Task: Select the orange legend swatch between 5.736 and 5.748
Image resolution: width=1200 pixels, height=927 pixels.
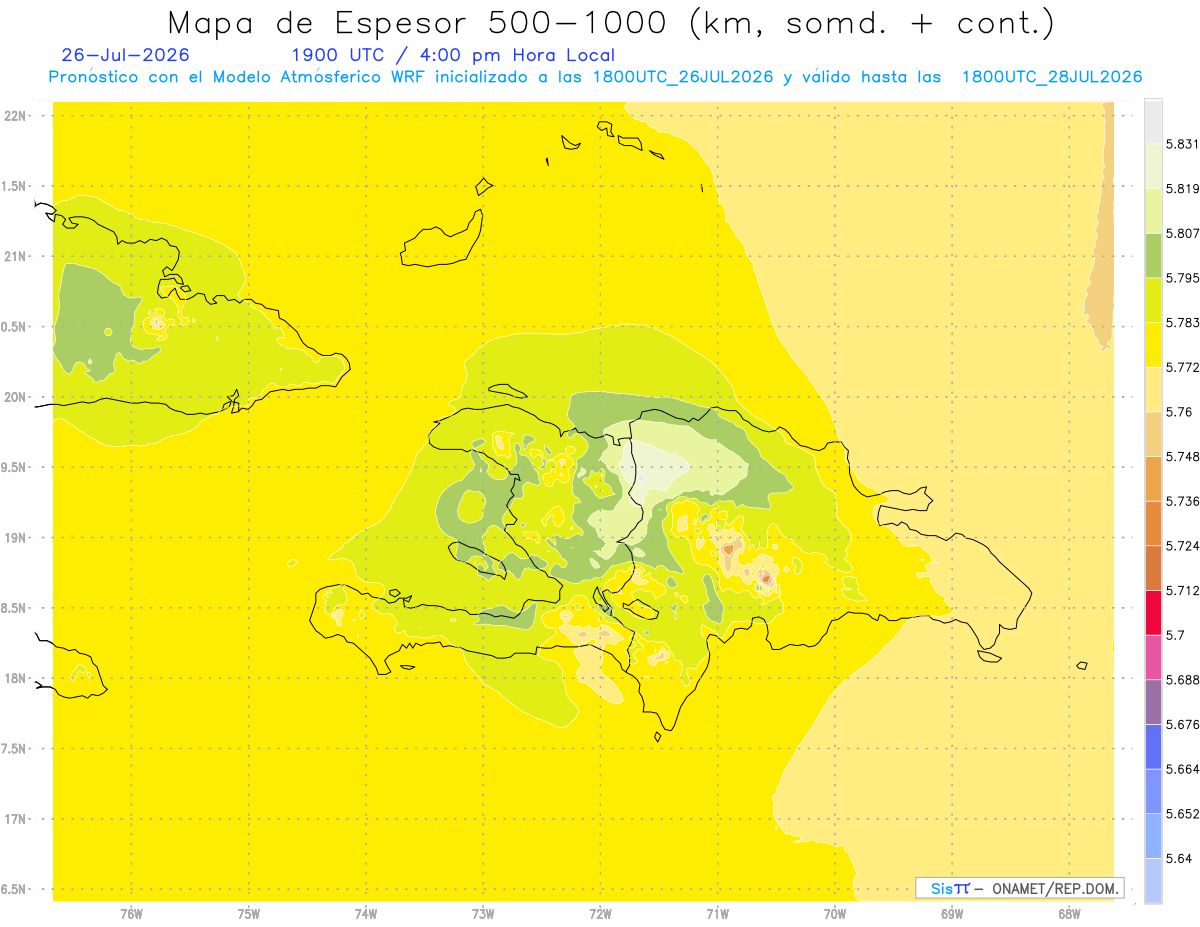Action: click(1153, 478)
